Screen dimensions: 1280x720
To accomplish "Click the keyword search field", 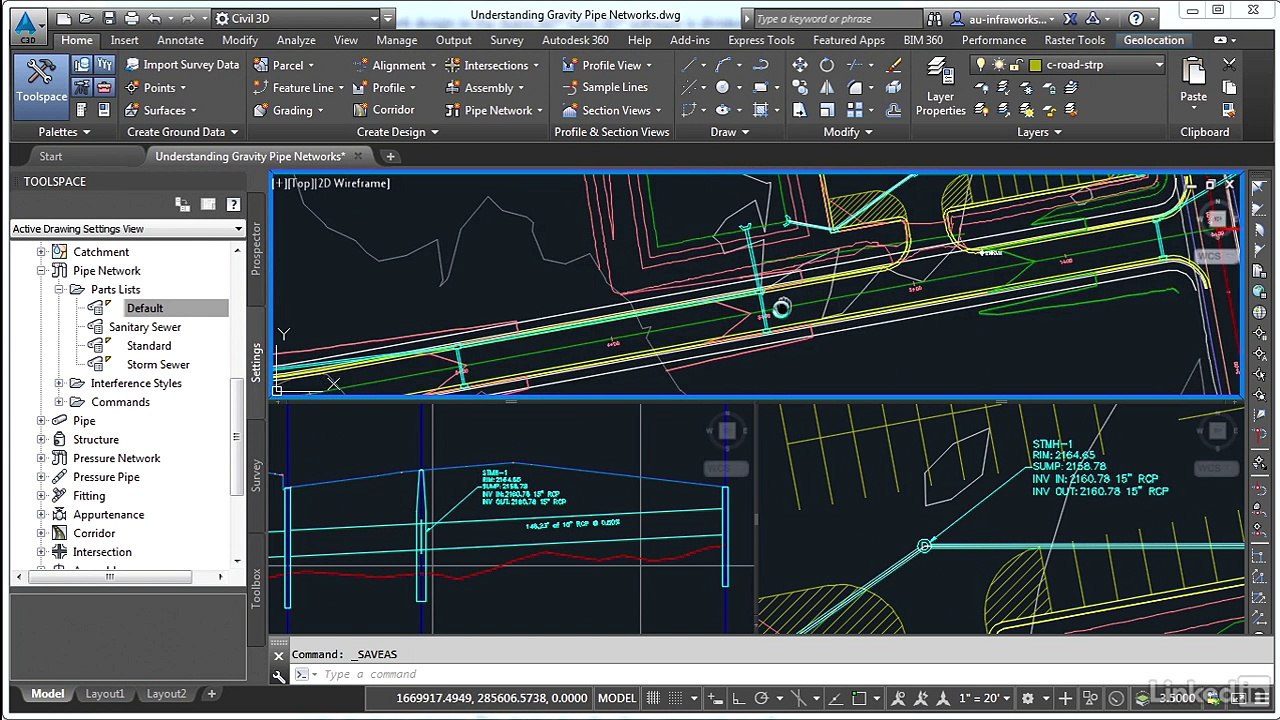I will click(836, 19).
